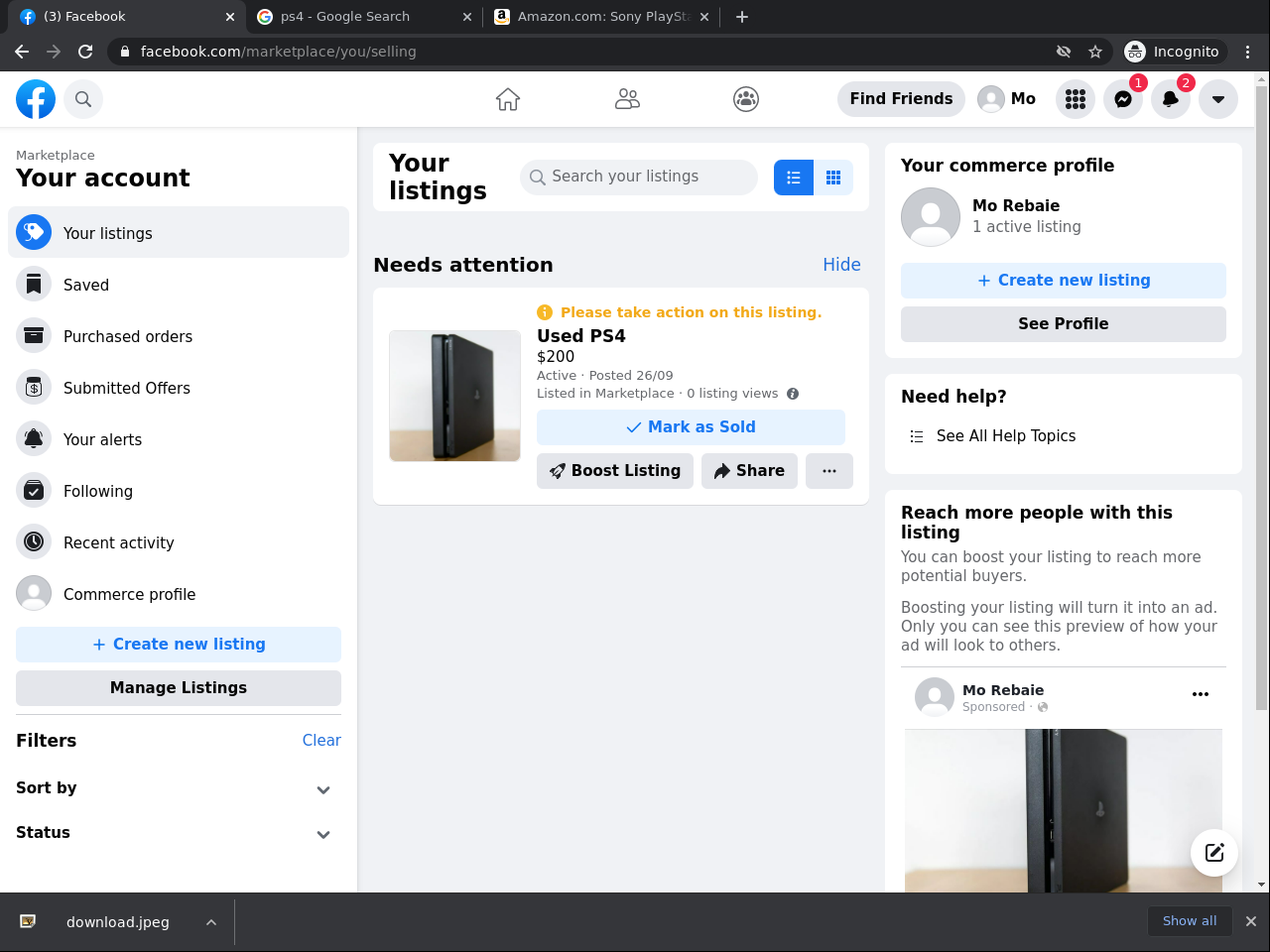Open Your alerts in the sidebar
The width and height of the screenshot is (1270, 952).
pyautogui.click(x=179, y=438)
